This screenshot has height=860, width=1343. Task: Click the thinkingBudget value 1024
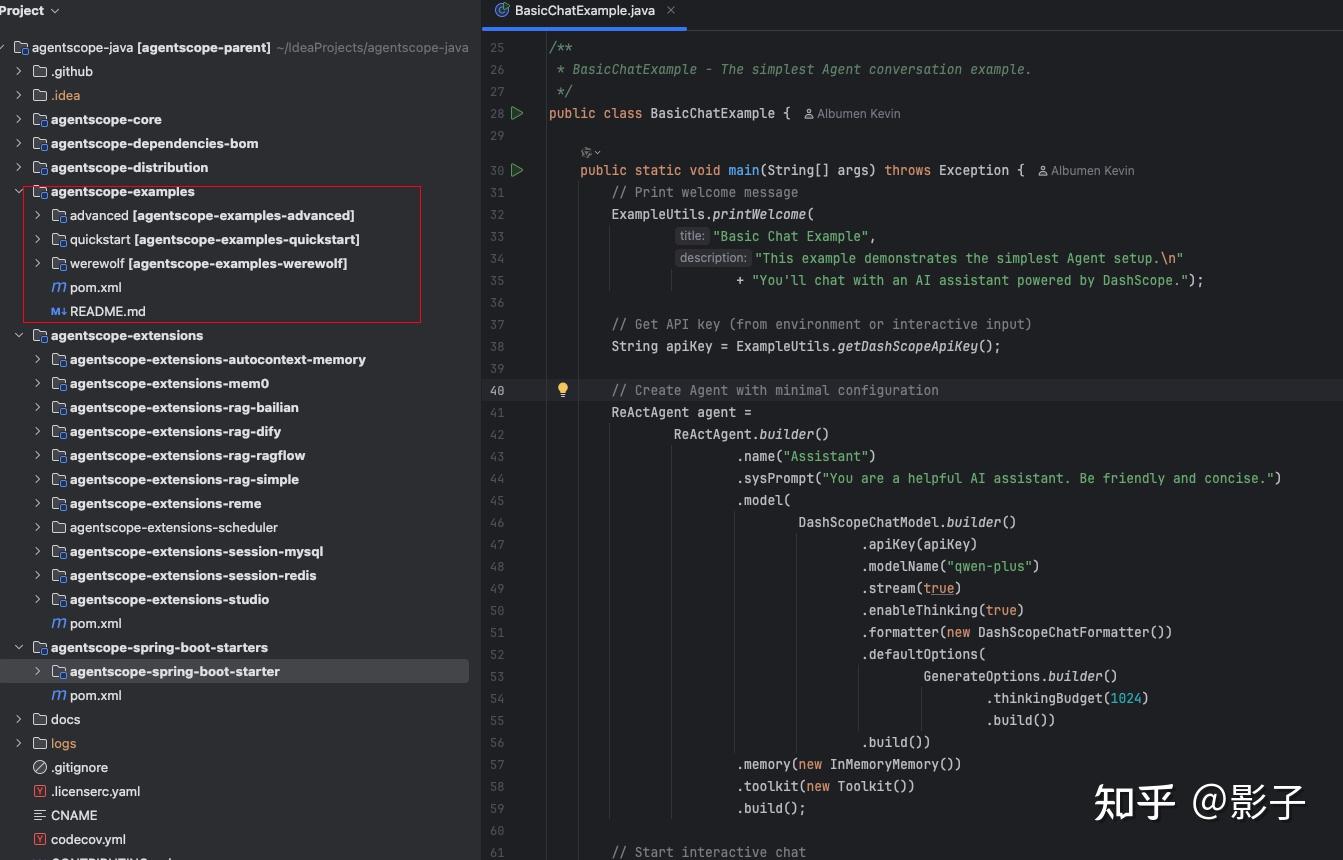point(1125,698)
